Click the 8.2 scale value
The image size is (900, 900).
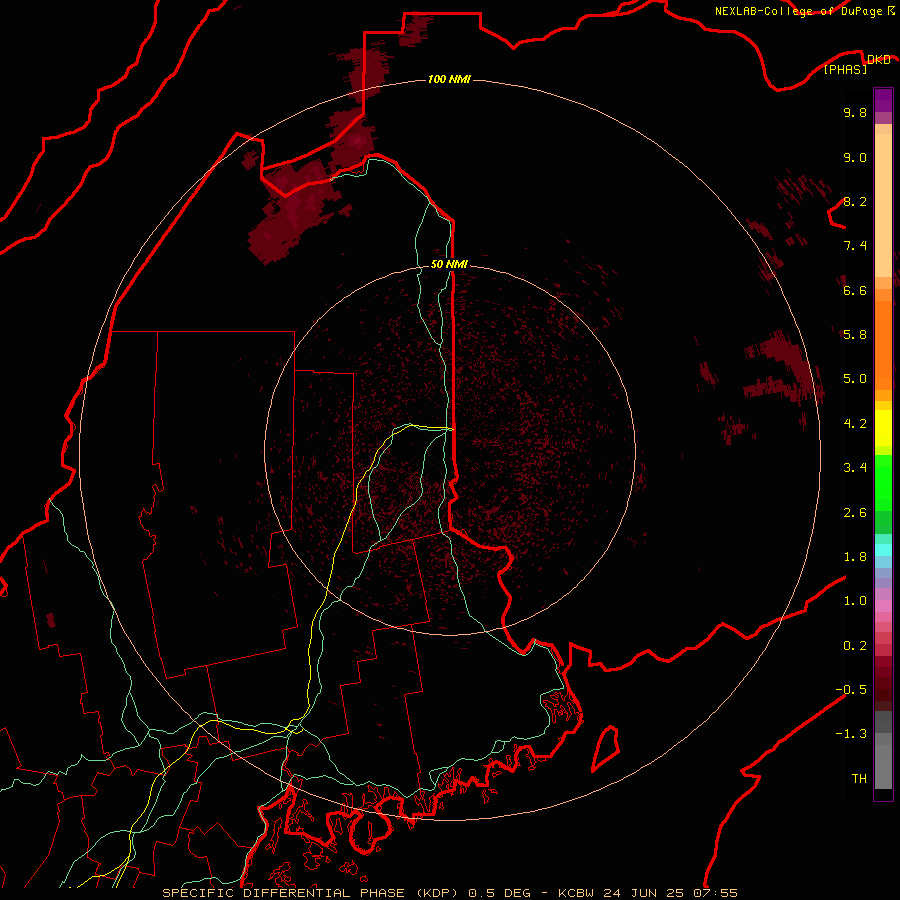pyautogui.click(x=855, y=201)
